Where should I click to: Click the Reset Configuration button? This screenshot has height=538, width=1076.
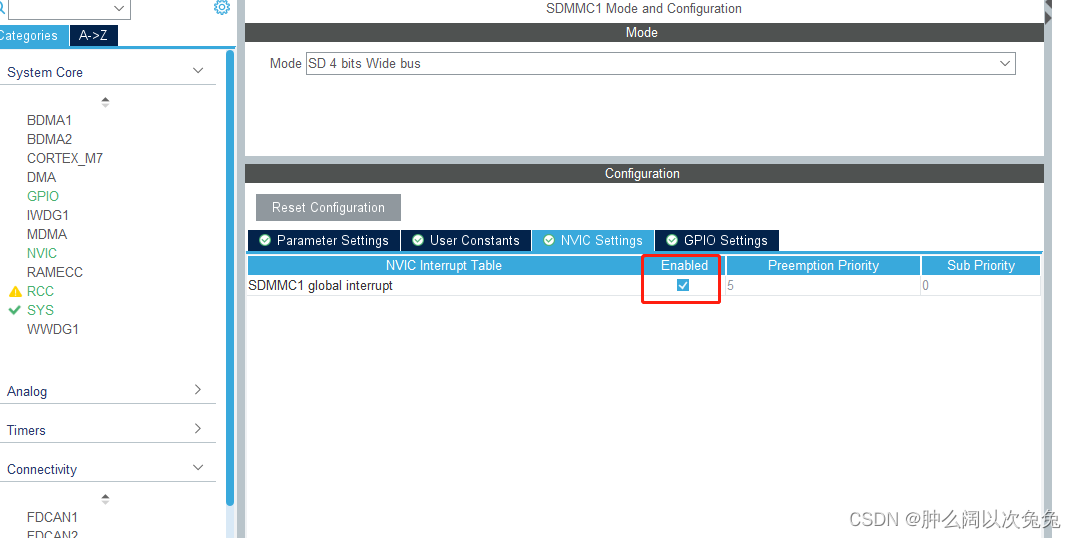[328, 207]
